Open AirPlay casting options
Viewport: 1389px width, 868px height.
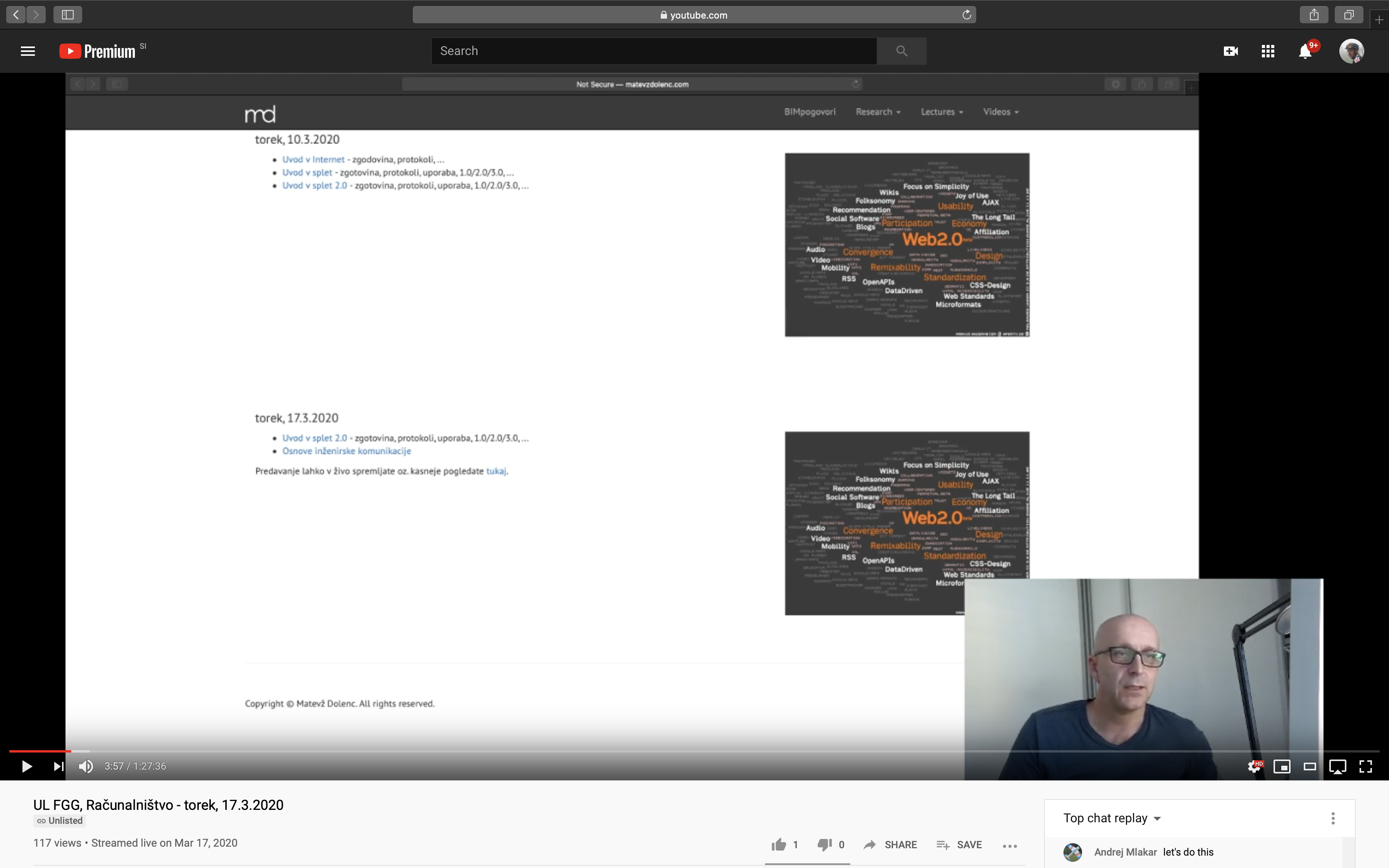pos(1338,766)
